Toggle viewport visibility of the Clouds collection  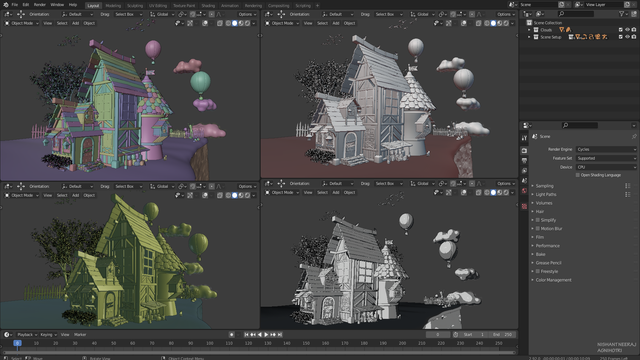(627, 30)
